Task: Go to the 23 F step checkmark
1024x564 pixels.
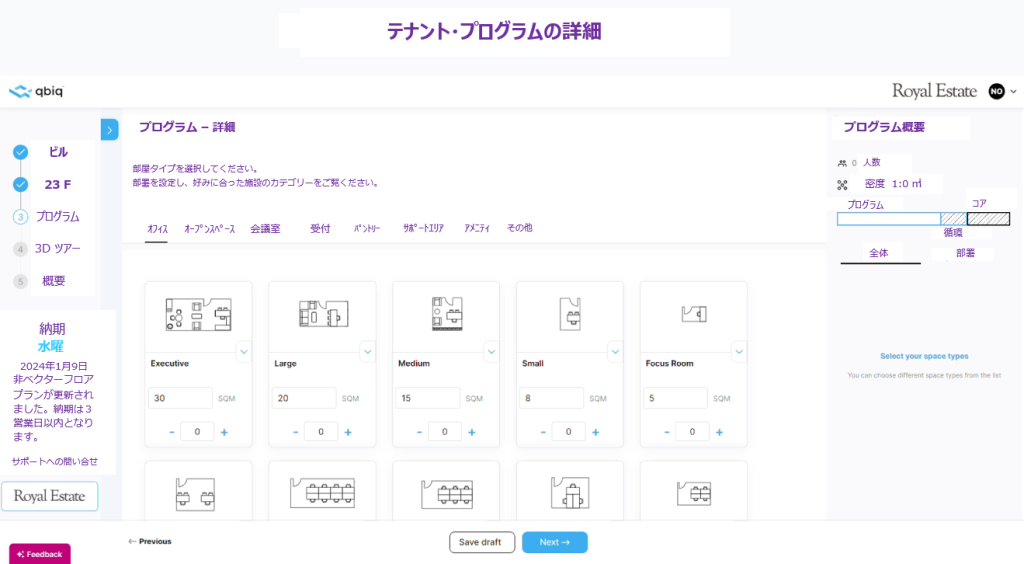Action: (x=21, y=184)
